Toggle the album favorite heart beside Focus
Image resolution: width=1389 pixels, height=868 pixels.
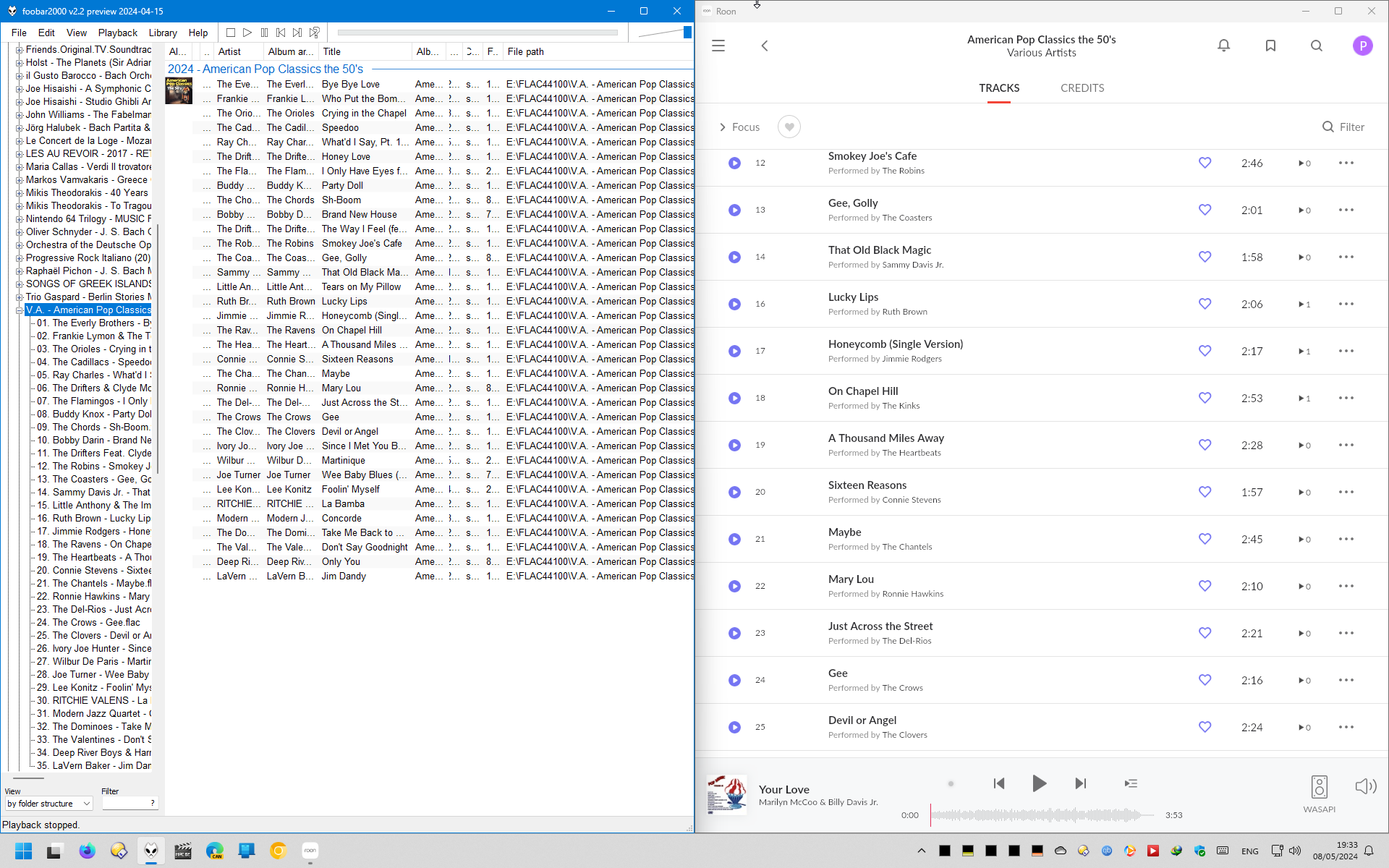789,127
